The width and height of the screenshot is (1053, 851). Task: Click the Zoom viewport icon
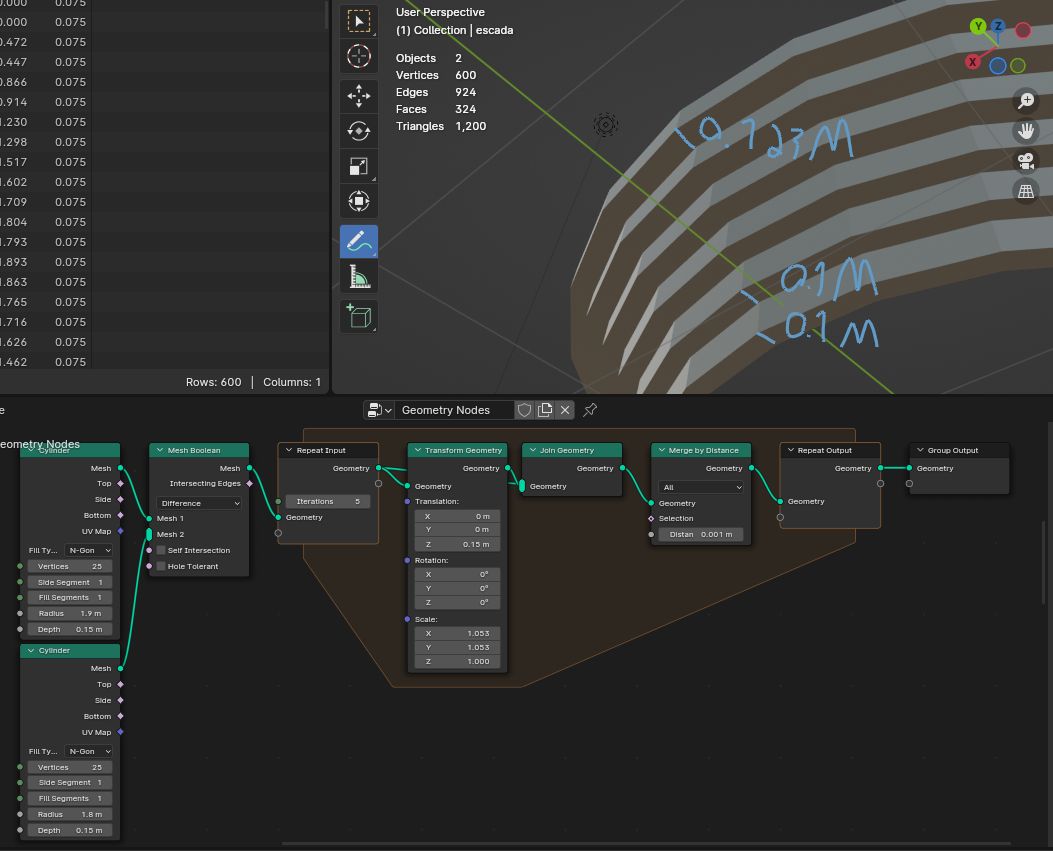[x=1025, y=101]
